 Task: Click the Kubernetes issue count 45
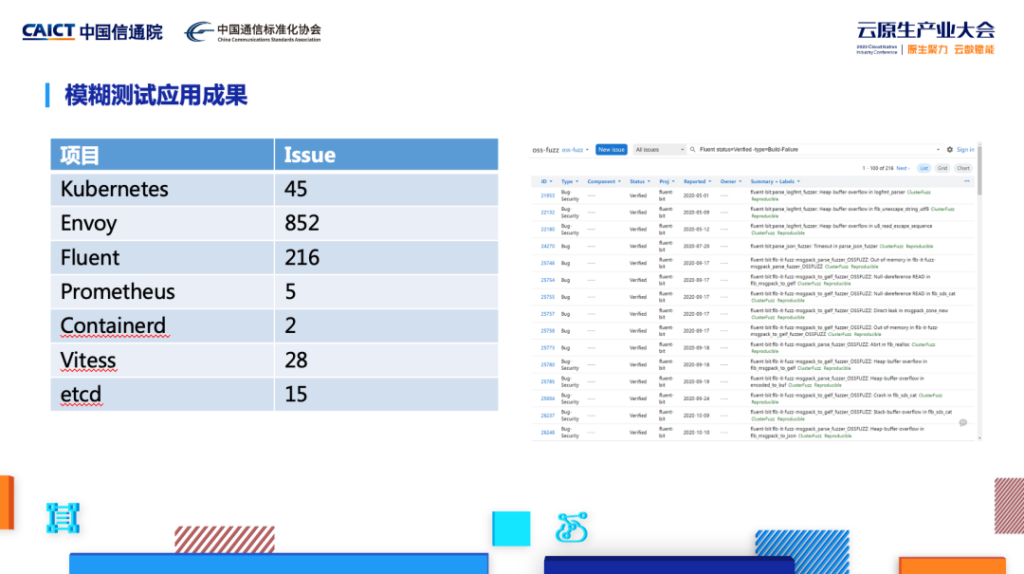click(x=296, y=189)
